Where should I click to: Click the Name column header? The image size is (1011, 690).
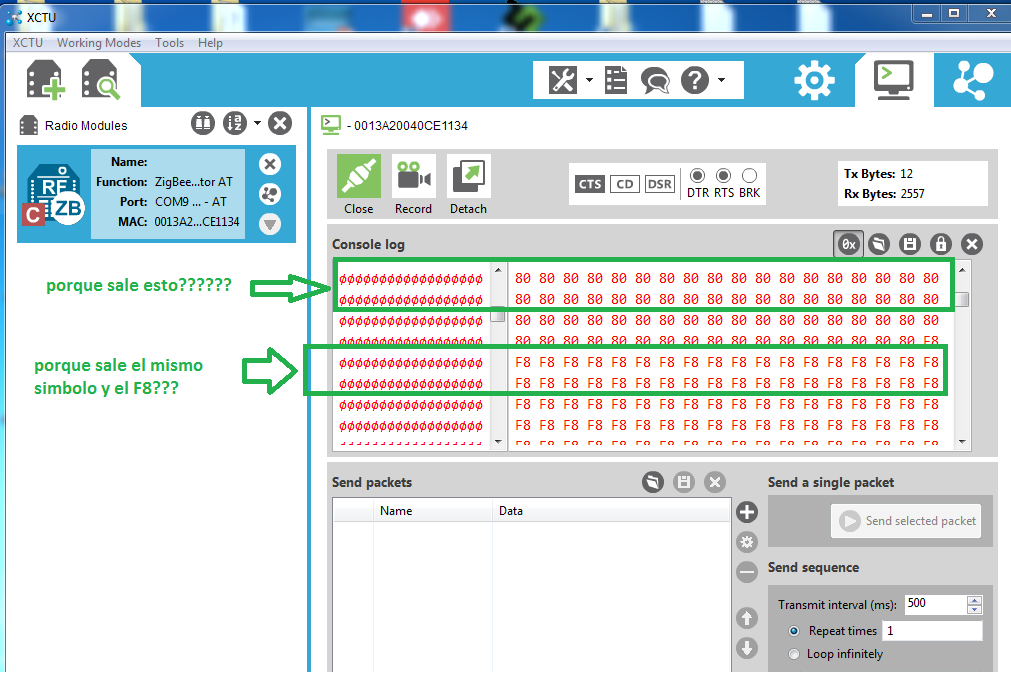pyautogui.click(x=433, y=511)
